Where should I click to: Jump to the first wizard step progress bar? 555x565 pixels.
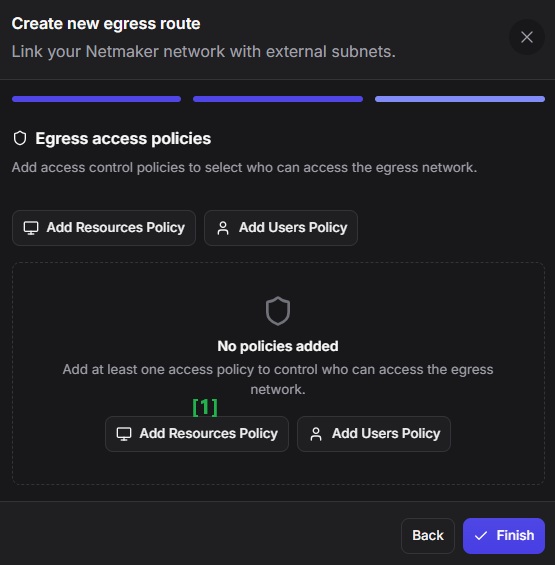(x=96, y=99)
